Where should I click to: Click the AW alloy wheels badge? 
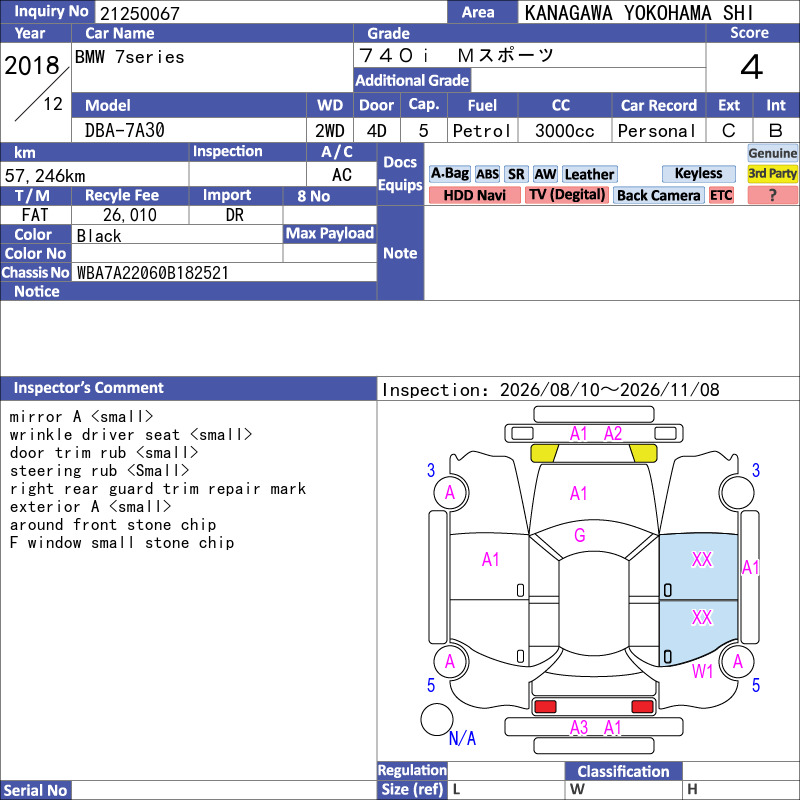pyautogui.click(x=545, y=174)
